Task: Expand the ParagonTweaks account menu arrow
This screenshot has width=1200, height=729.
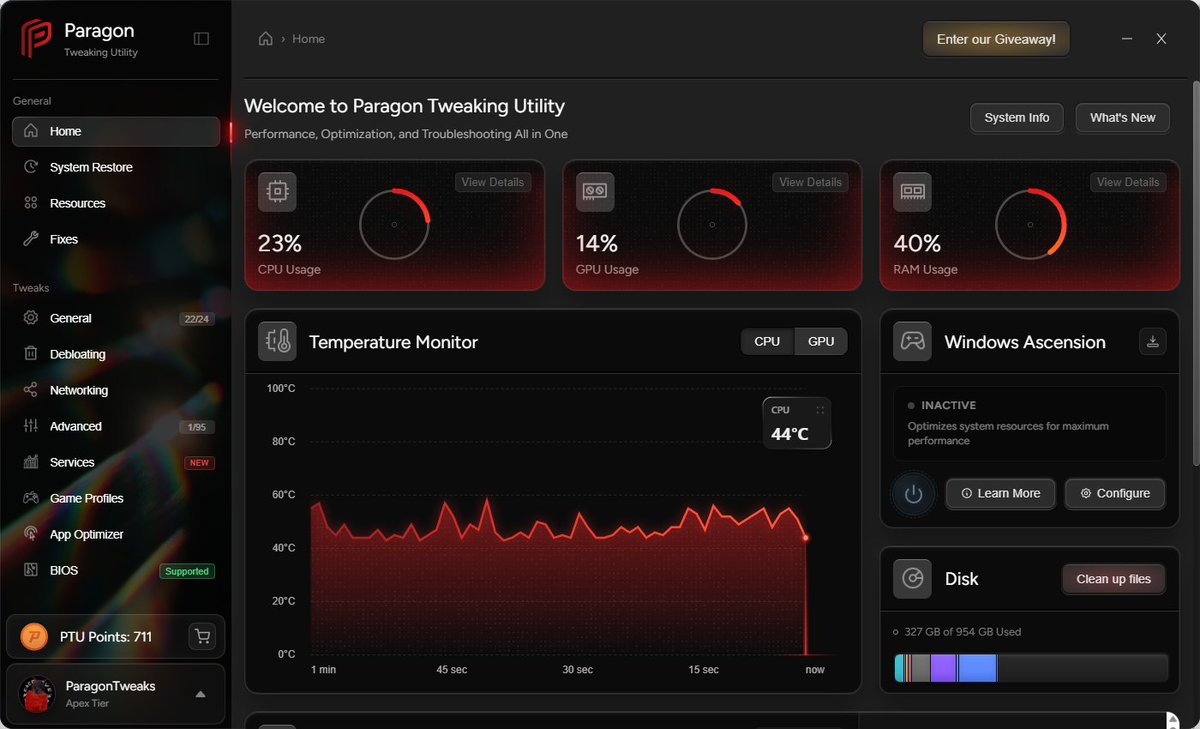Action: pos(200,694)
